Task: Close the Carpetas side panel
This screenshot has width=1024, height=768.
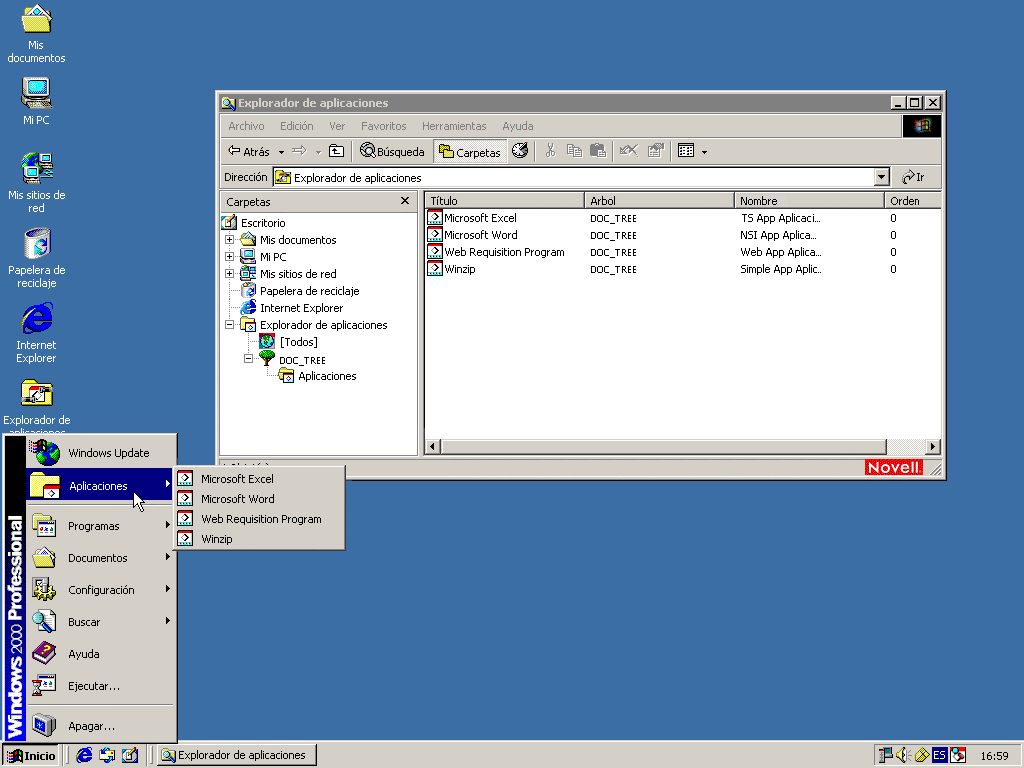Action: (x=405, y=201)
